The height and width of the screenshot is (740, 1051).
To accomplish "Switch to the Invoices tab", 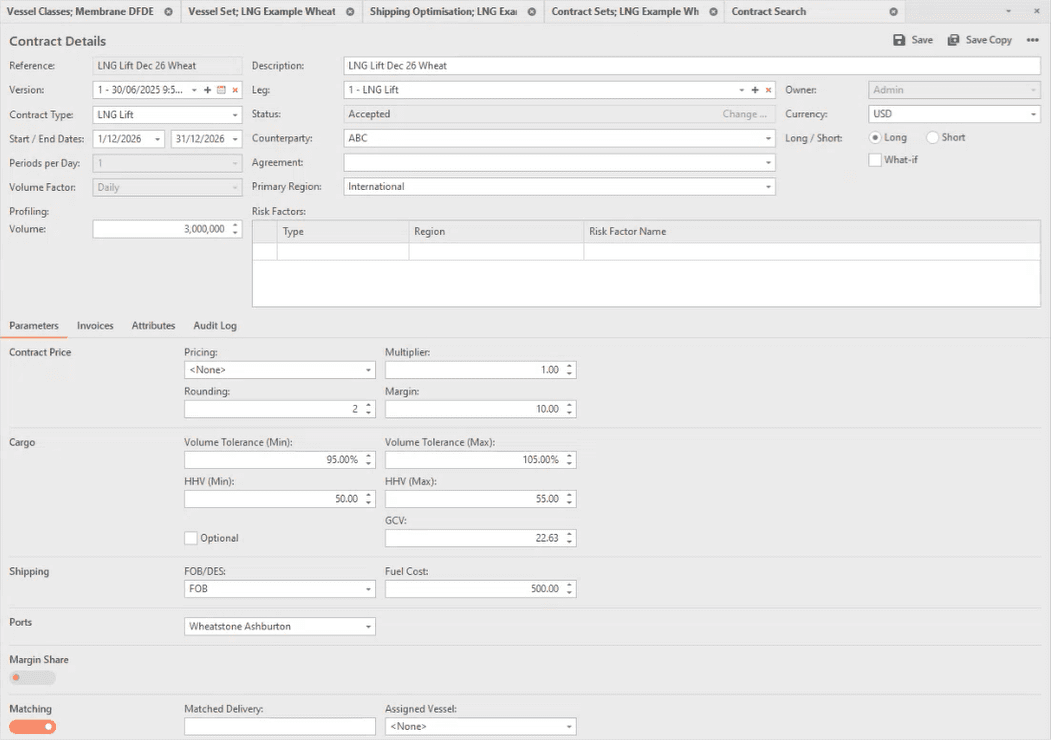I will [95, 326].
